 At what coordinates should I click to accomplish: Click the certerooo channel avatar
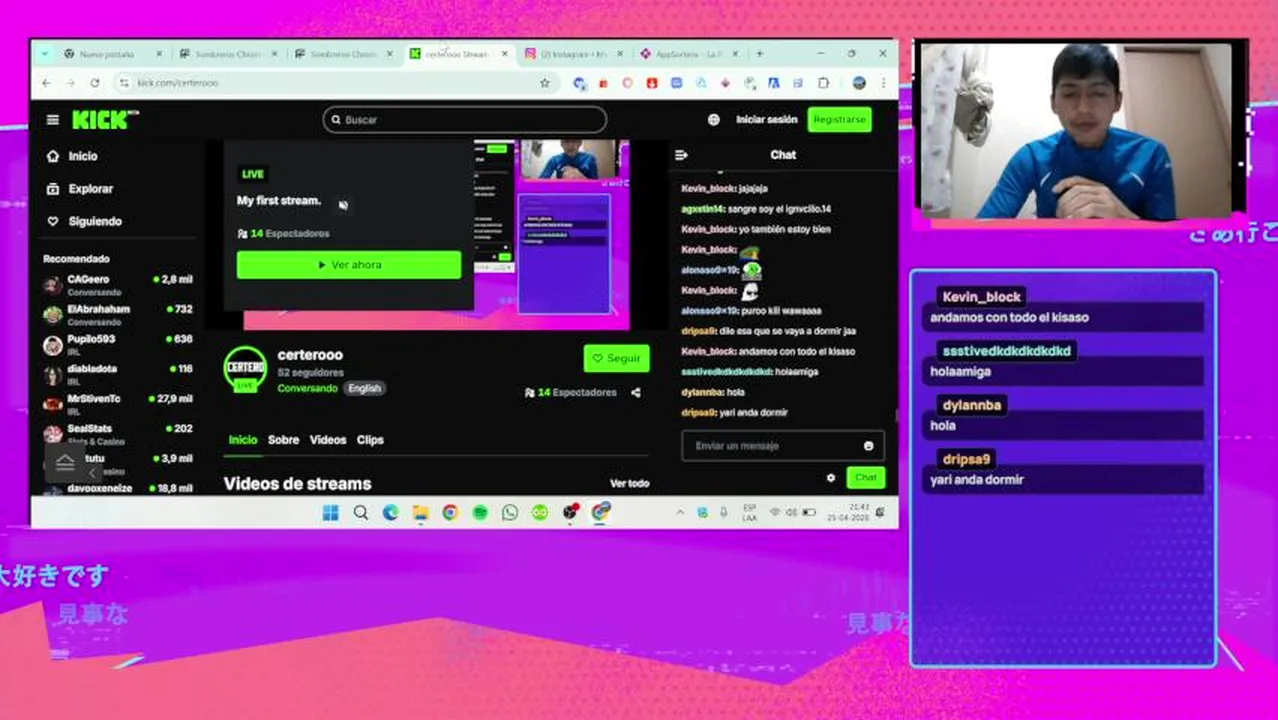(245, 369)
